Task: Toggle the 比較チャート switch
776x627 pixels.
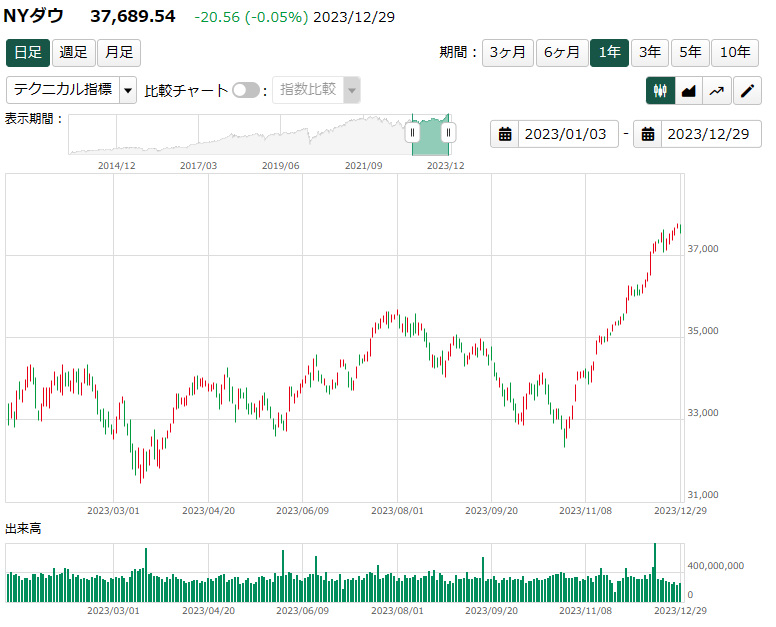Action: pyautogui.click(x=245, y=90)
